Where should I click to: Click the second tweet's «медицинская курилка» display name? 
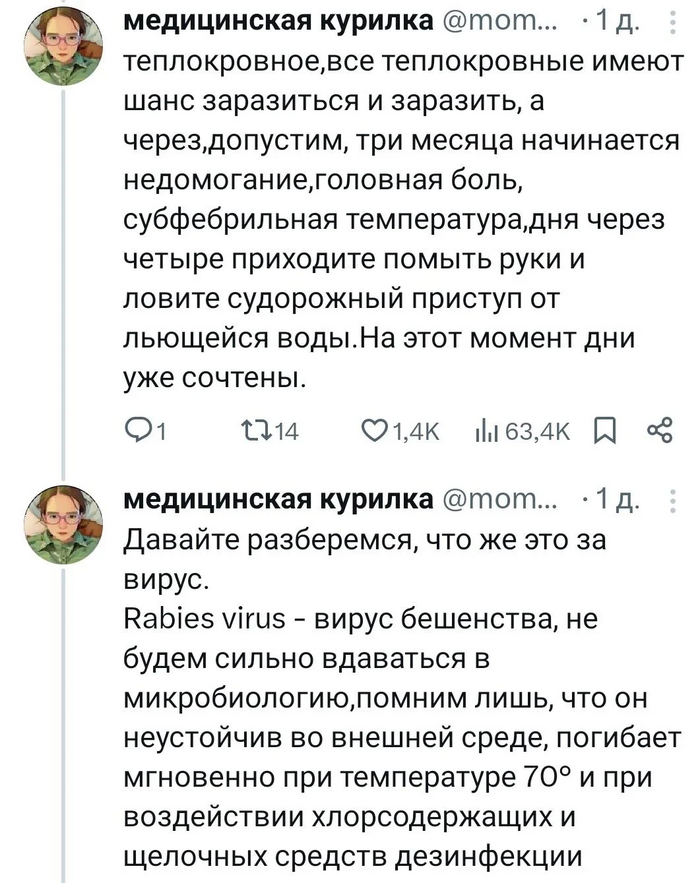277,498
